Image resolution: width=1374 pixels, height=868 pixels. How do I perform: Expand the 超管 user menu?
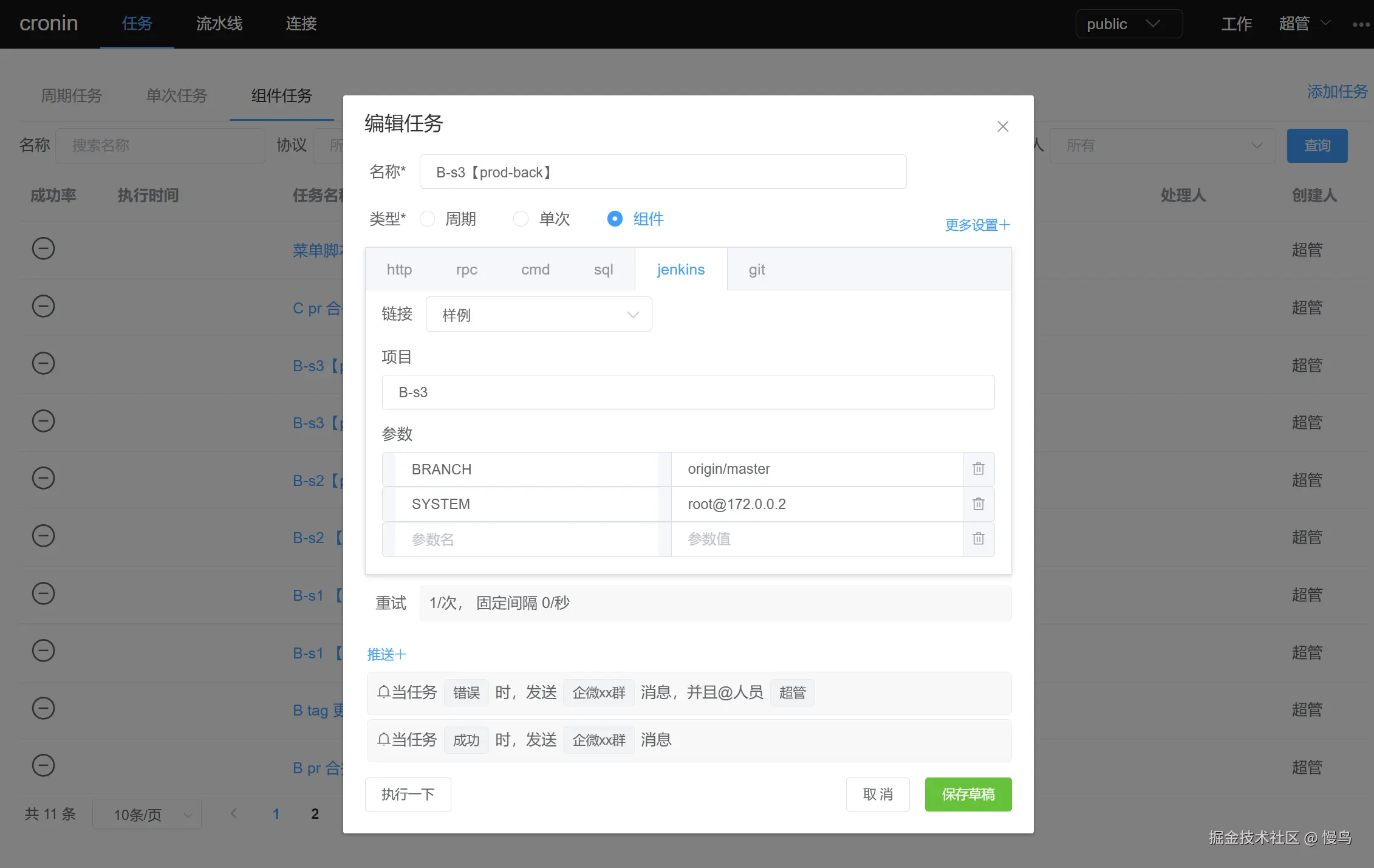tap(1304, 24)
